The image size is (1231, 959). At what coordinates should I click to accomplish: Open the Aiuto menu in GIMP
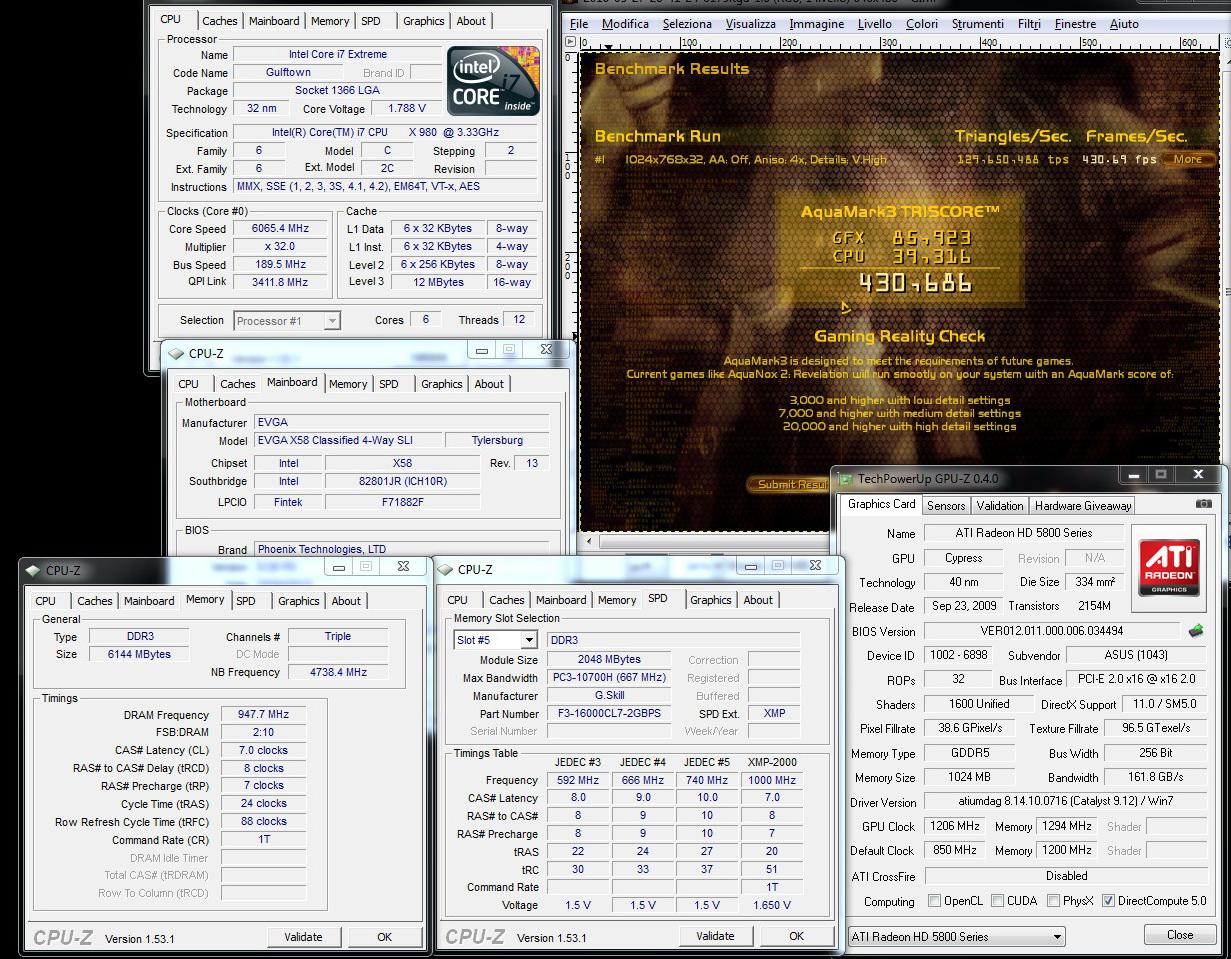point(1123,24)
